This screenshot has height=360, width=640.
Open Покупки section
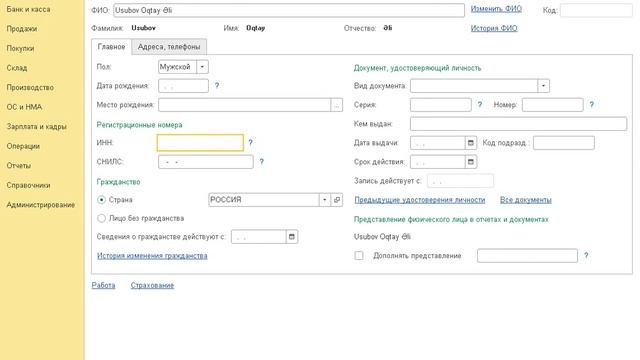(x=20, y=48)
